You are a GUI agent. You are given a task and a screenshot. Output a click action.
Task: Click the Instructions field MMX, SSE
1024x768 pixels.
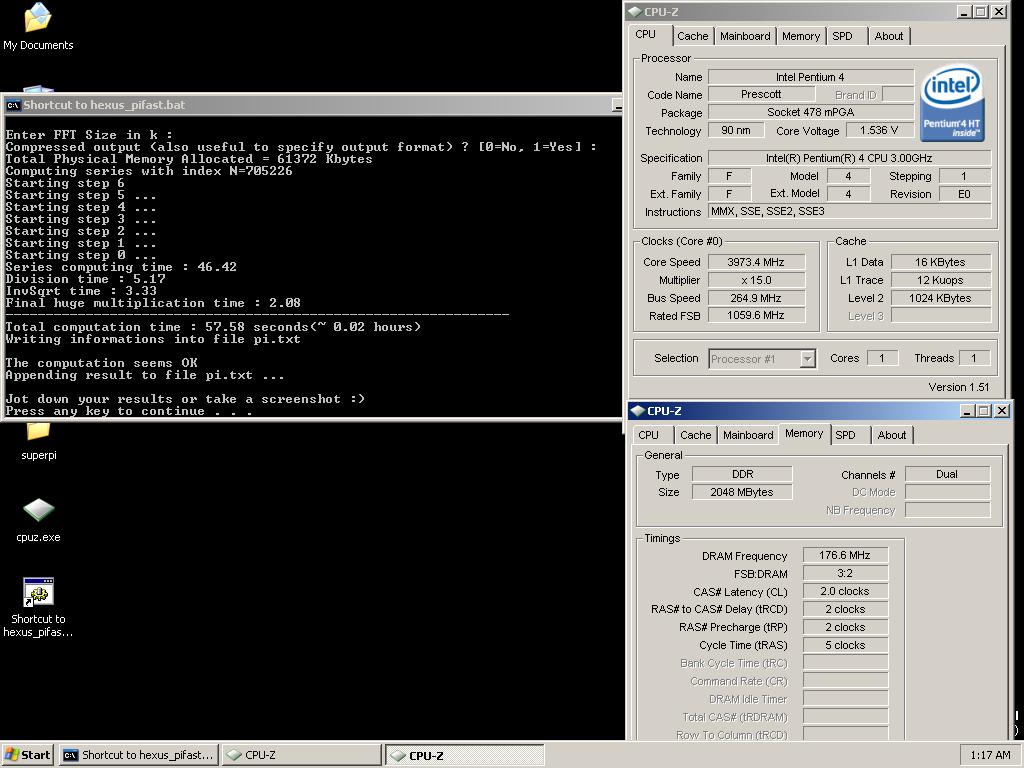pyautogui.click(x=849, y=212)
